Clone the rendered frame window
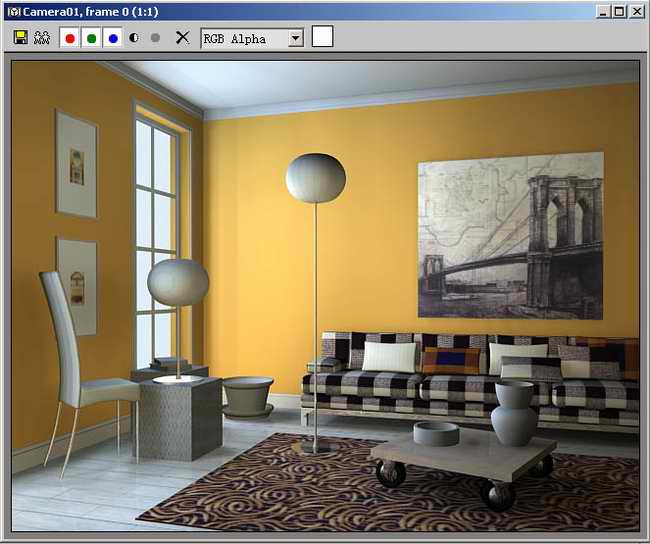Viewport: 650px width, 544px height. pos(42,38)
